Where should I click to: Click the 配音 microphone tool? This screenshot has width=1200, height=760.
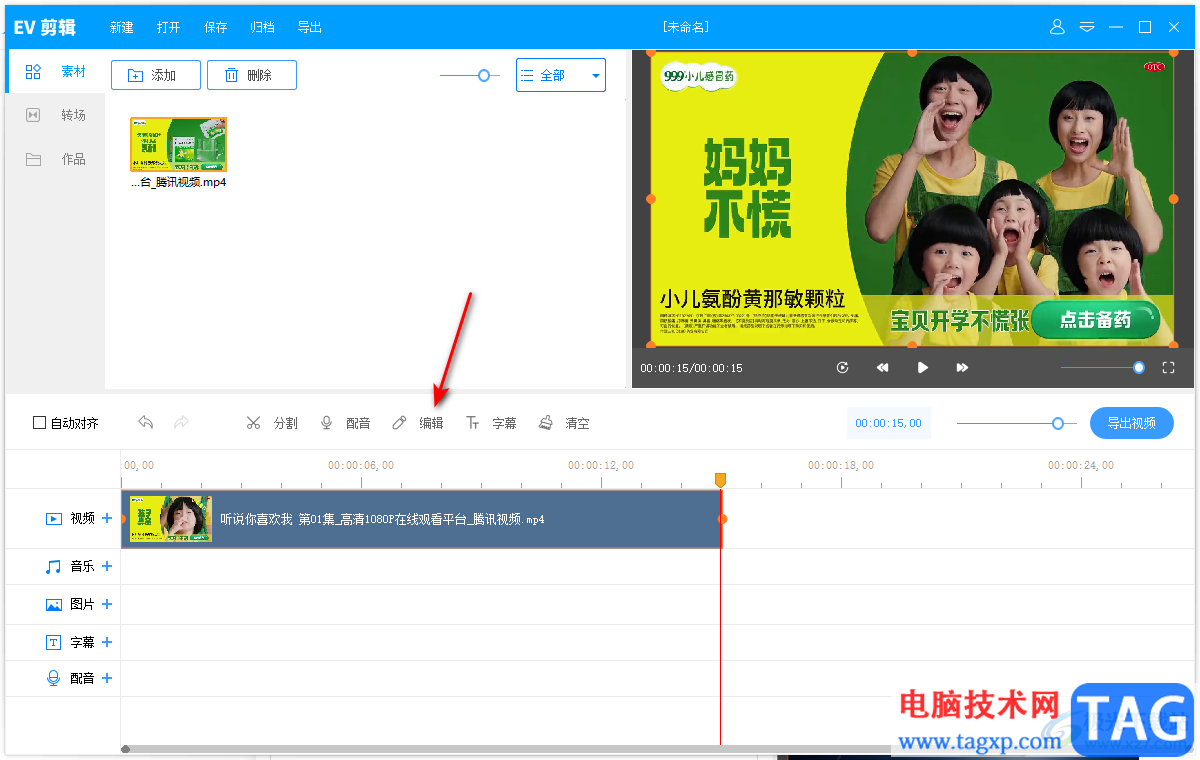pos(345,423)
